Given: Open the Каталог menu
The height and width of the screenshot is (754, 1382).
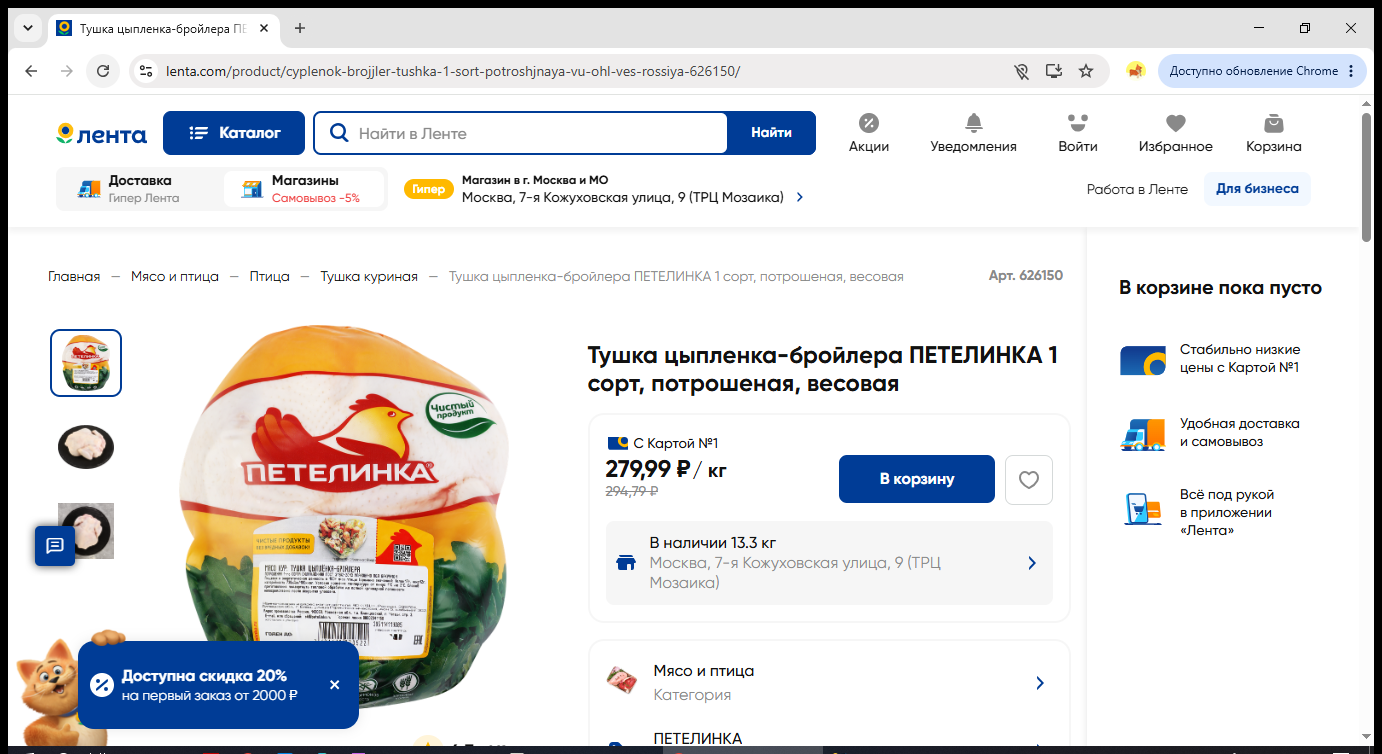Looking at the screenshot, I should point(234,133).
